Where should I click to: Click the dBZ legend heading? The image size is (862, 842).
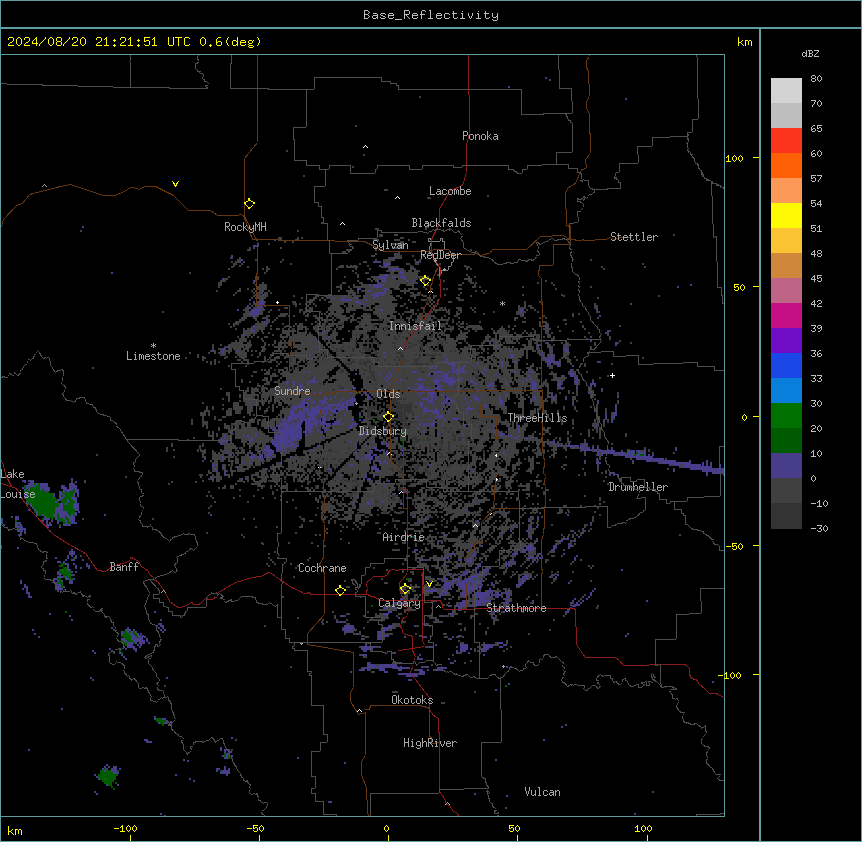810,53
